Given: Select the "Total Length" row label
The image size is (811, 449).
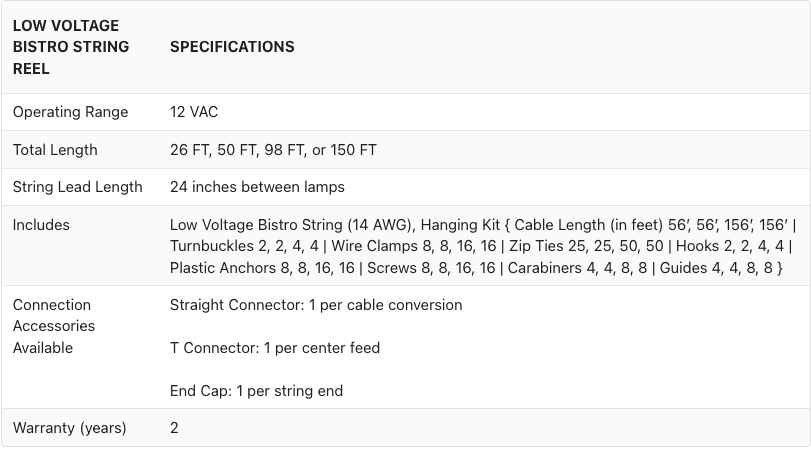Looking at the screenshot, I should point(55,150).
